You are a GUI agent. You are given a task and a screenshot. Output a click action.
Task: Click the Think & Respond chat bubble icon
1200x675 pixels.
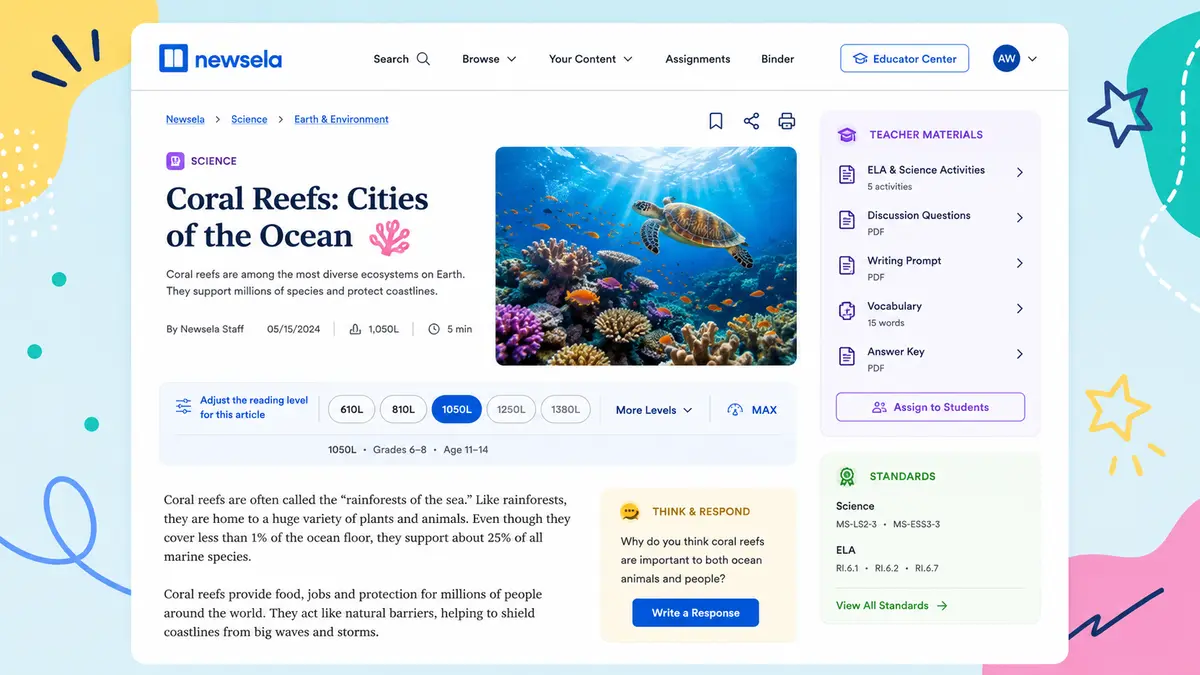click(x=630, y=511)
